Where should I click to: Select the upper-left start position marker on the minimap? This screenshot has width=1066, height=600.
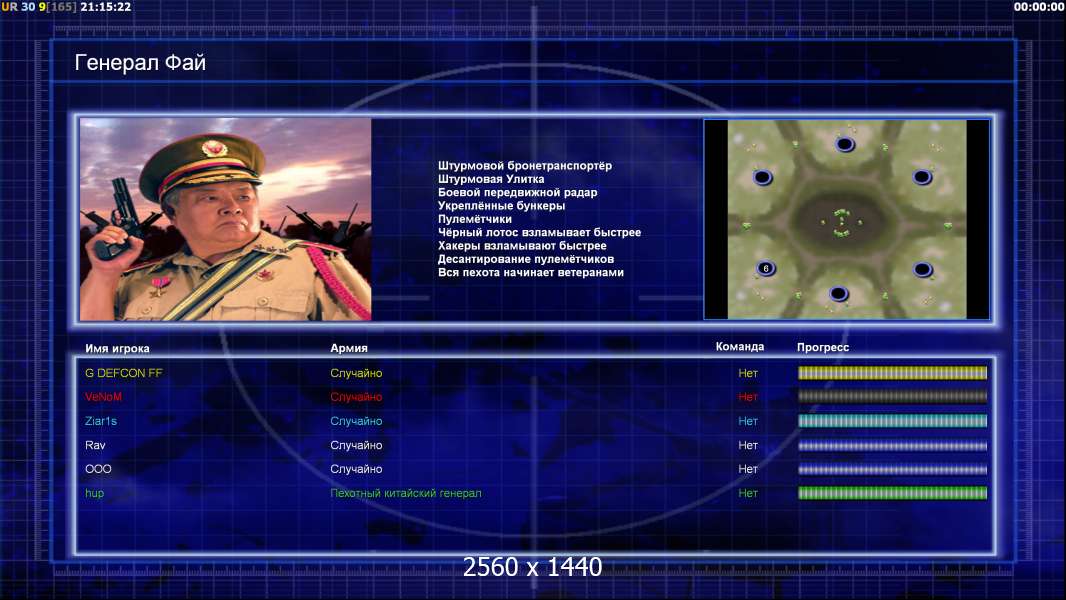point(763,177)
